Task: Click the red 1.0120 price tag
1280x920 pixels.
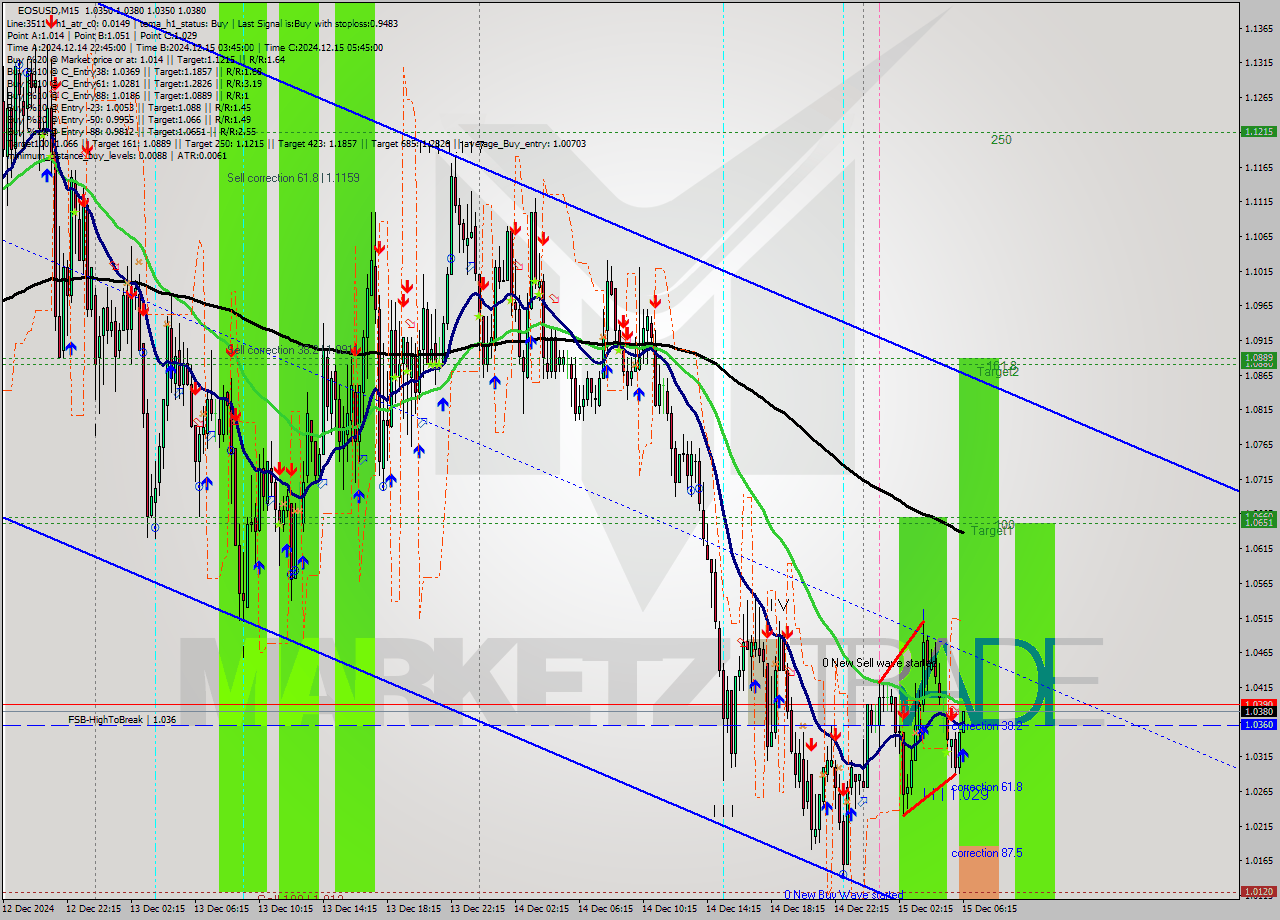Action: (1257, 891)
